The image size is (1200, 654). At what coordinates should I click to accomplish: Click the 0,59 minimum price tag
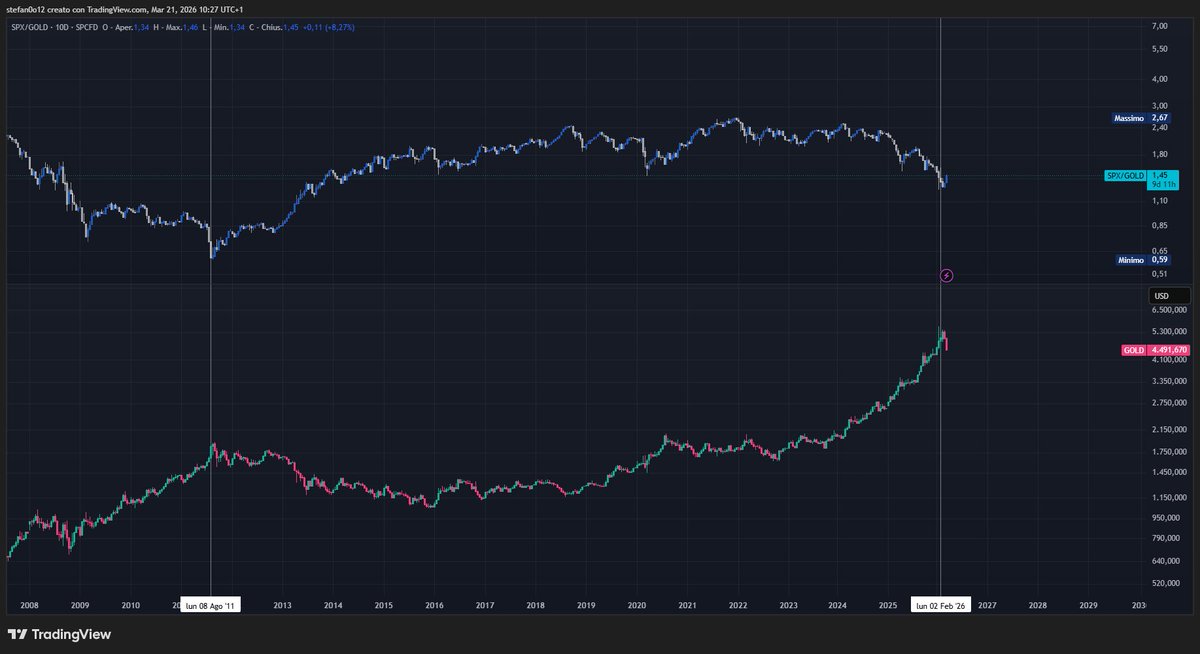coord(1160,259)
